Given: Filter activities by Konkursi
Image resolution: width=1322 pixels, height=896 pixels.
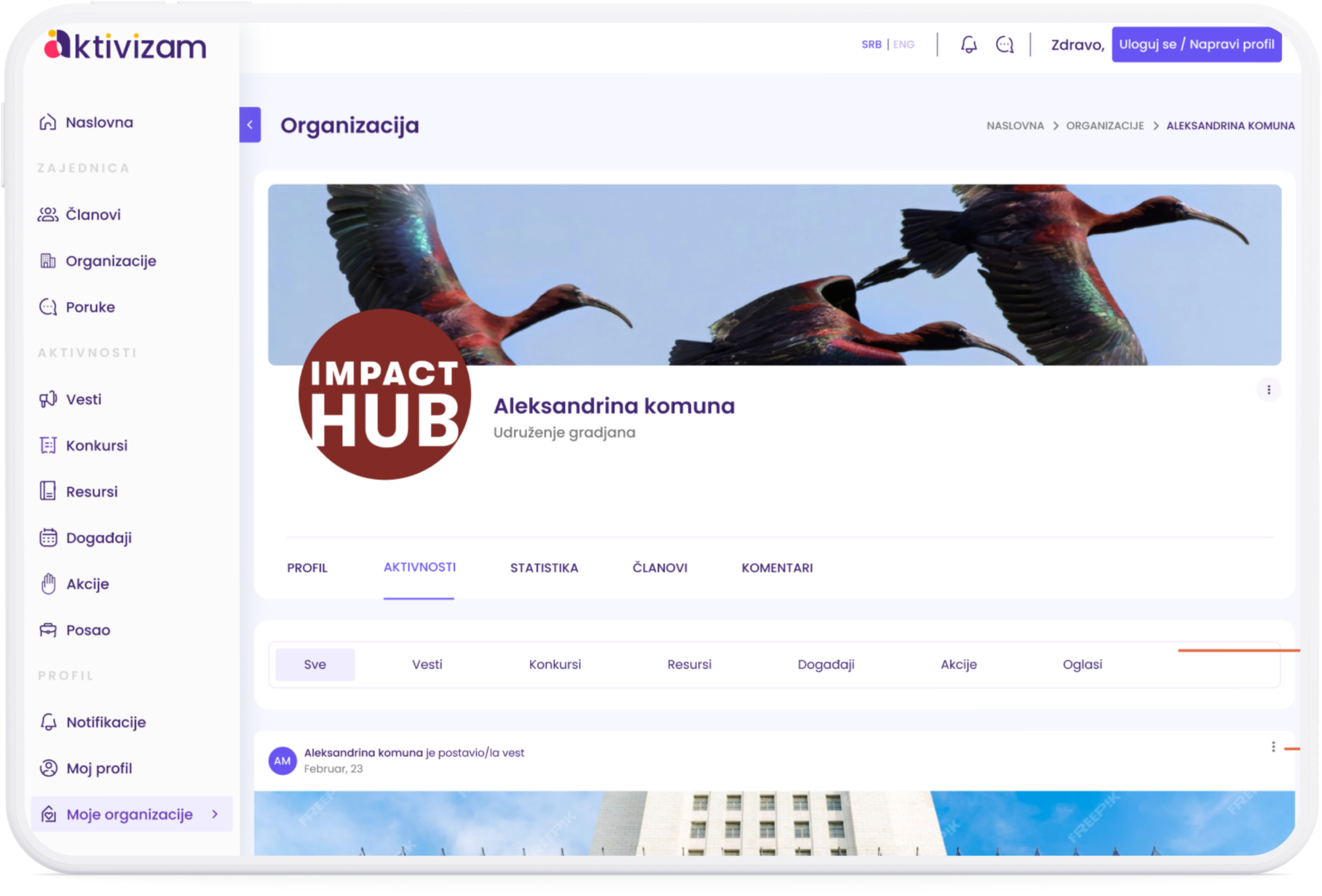Looking at the screenshot, I should coord(555,665).
